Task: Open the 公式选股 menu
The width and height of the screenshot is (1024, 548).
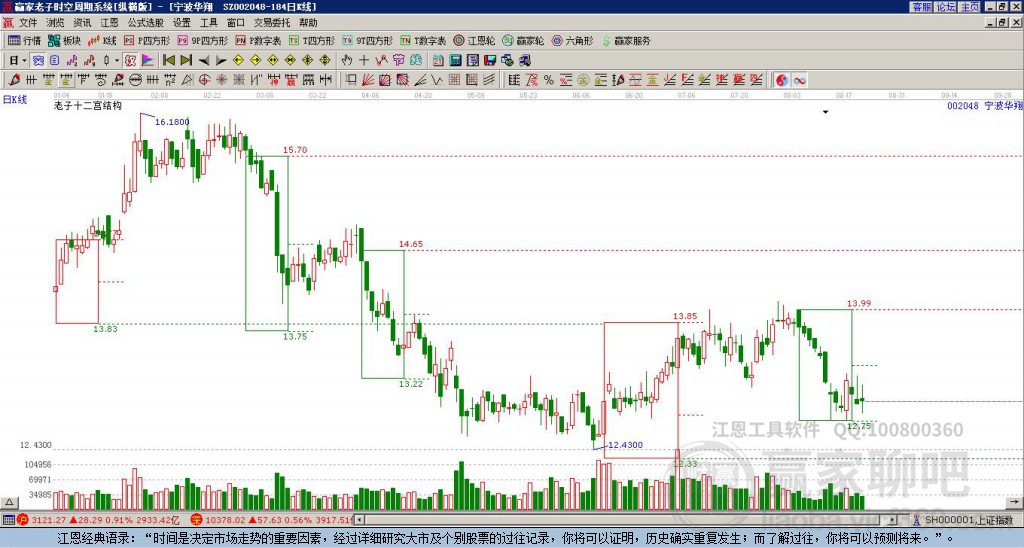Action: 145,23
